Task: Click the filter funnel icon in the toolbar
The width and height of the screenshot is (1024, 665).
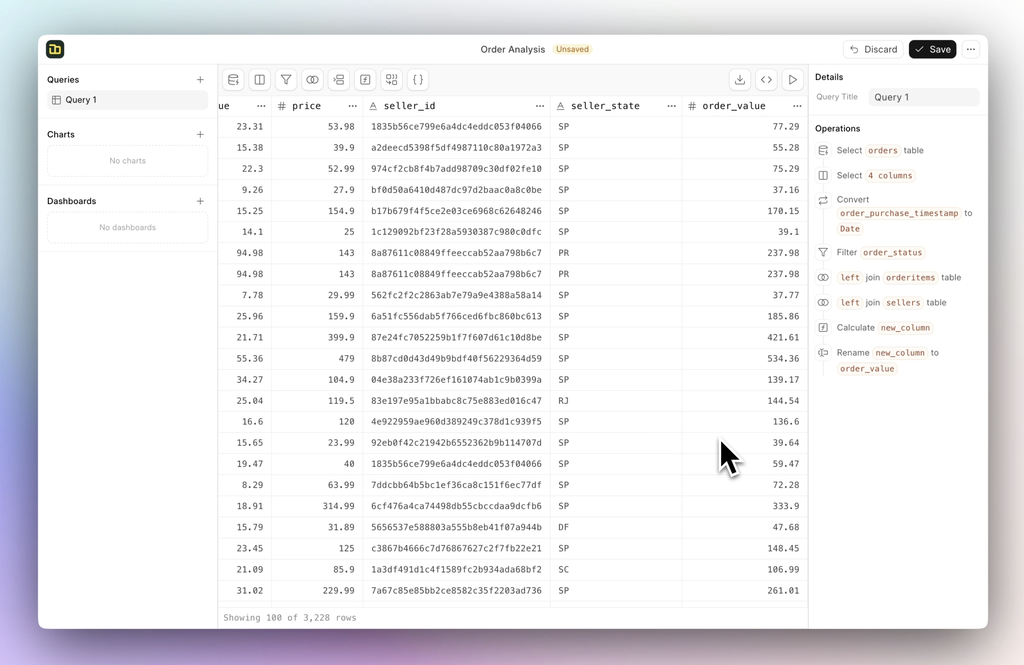Action: [286, 80]
